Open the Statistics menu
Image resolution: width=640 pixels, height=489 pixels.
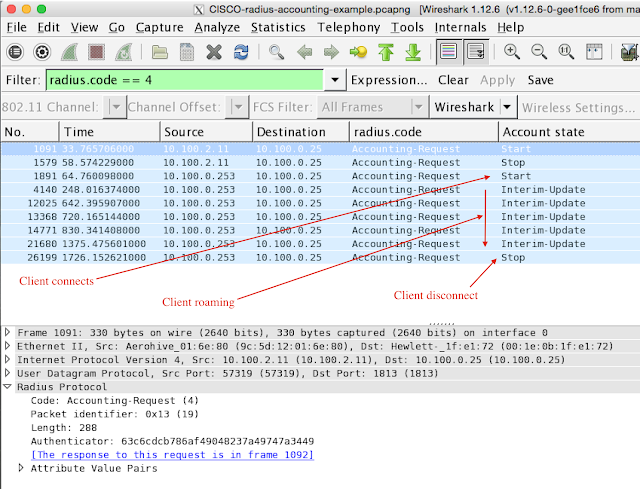[278, 27]
